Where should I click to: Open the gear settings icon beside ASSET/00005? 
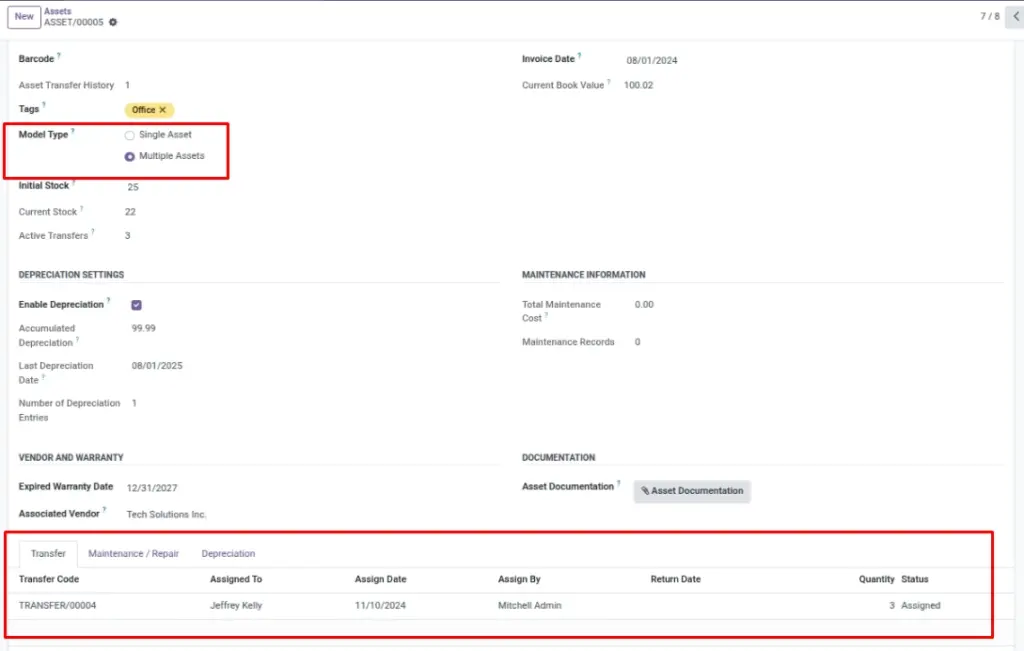point(113,22)
